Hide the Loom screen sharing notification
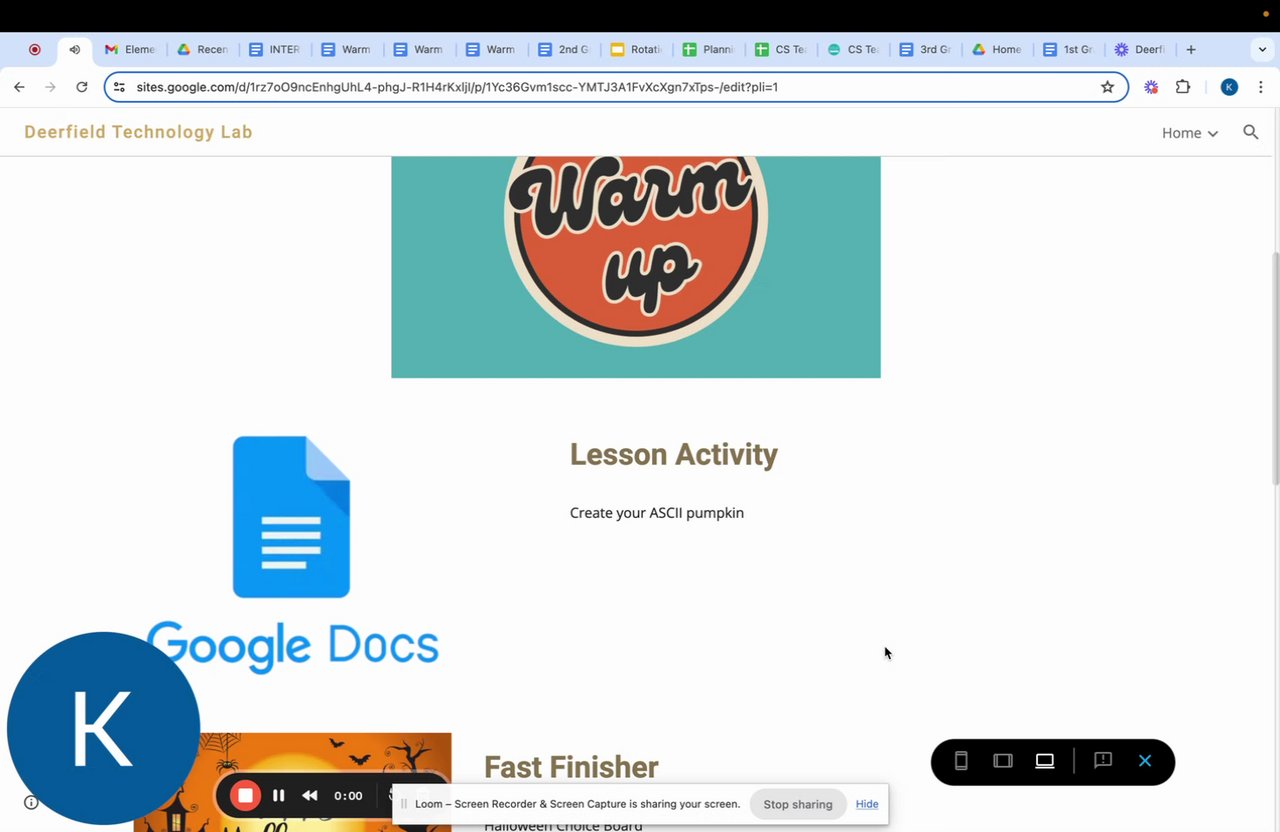Image resolution: width=1280 pixels, height=832 pixels. tap(867, 804)
